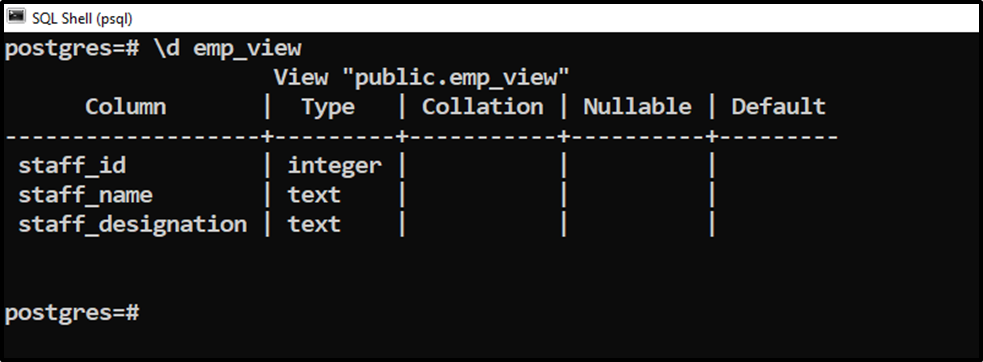Click the text type of staff_name
Viewport: 983px width, 362px height.
(x=314, y=195)
